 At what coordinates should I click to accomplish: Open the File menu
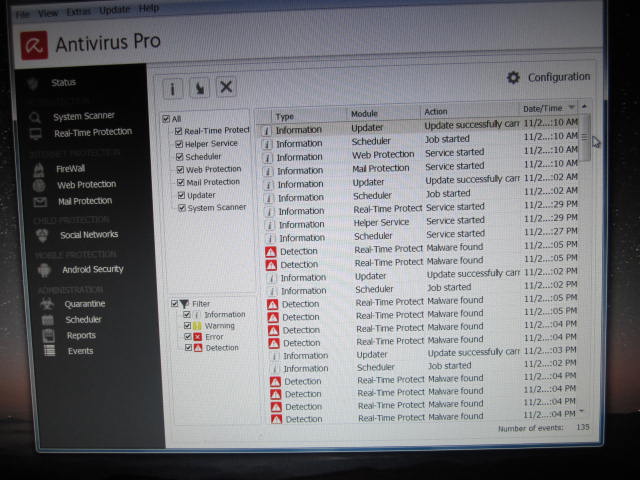click(23, 15)
